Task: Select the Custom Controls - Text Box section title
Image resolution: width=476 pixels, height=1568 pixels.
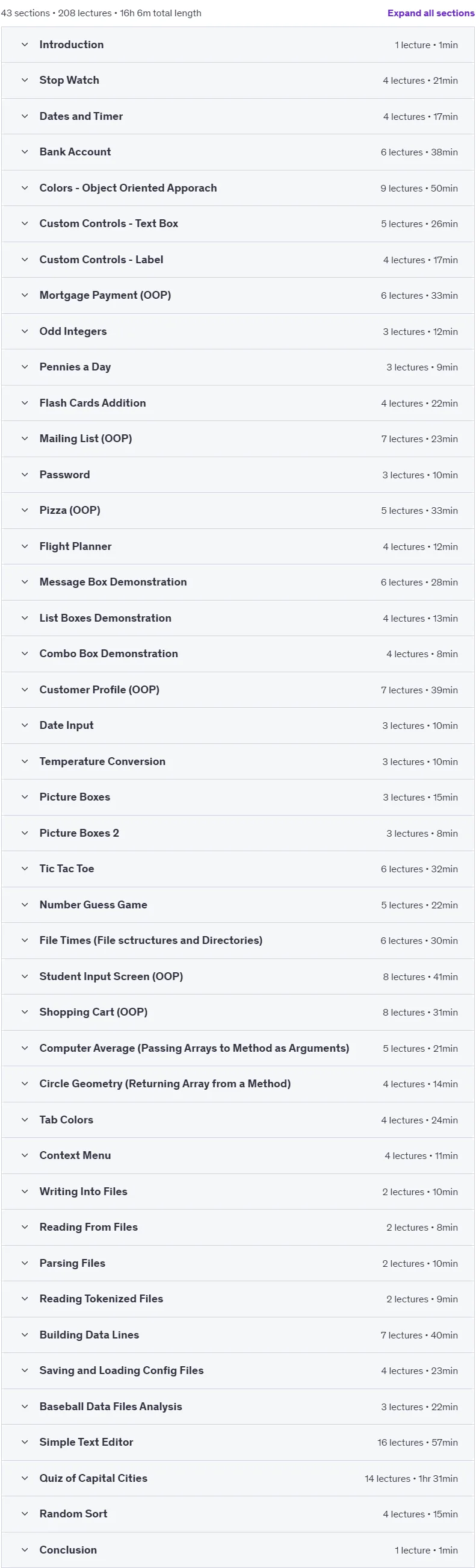Action: pyautogui.click(x=109, y=223)
